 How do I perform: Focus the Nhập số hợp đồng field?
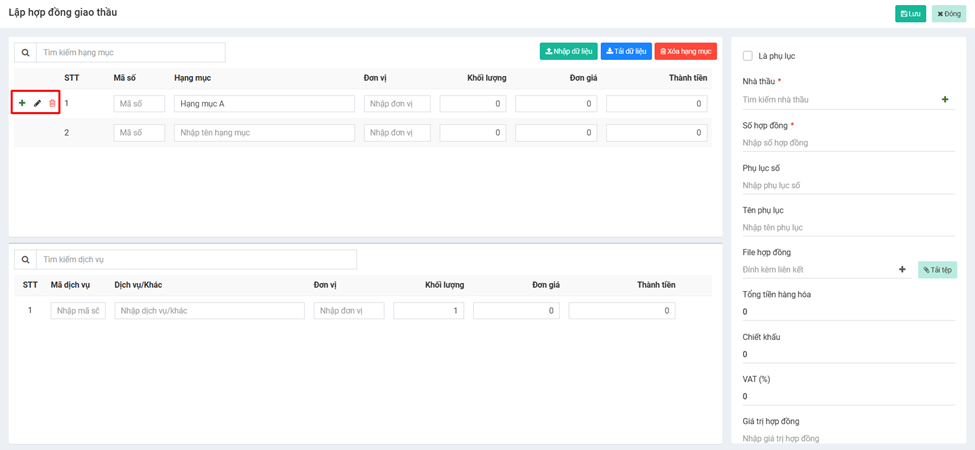pos(845,143)
